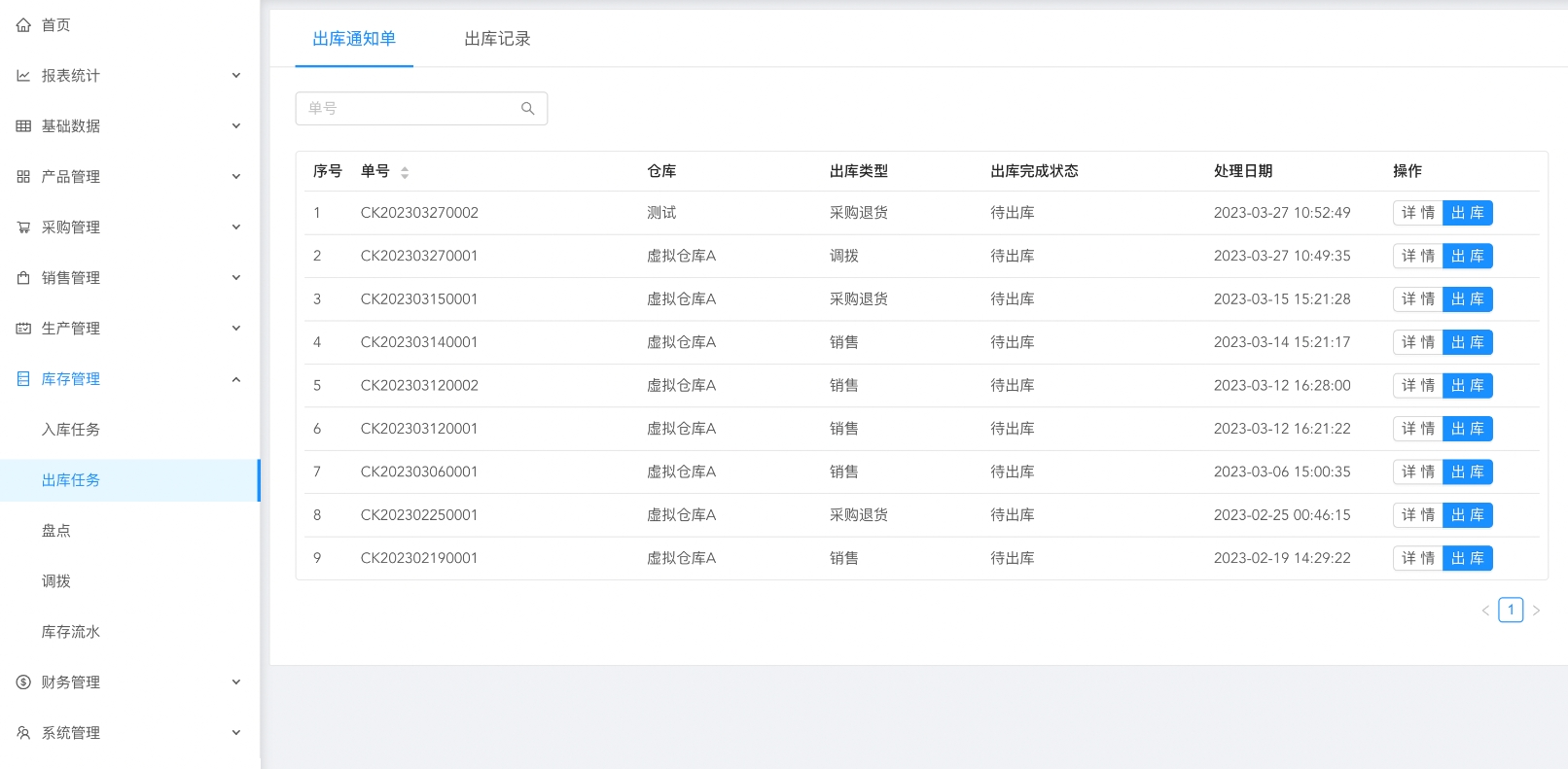Click date 2023-02-19 14:29:22

(x=1282, y=558)
